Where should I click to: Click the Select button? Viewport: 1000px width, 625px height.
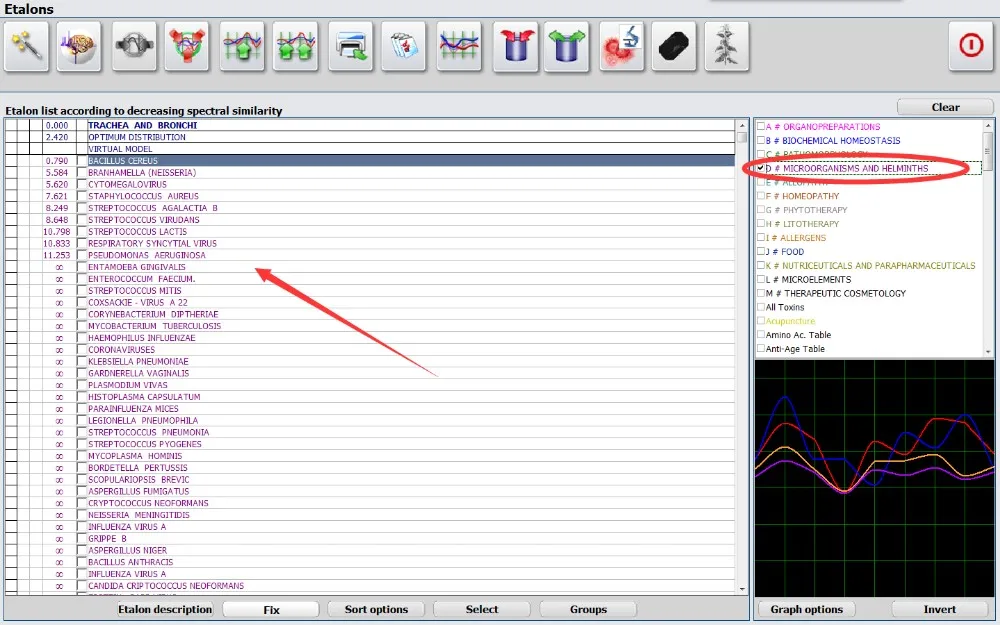tap(482, 609)
